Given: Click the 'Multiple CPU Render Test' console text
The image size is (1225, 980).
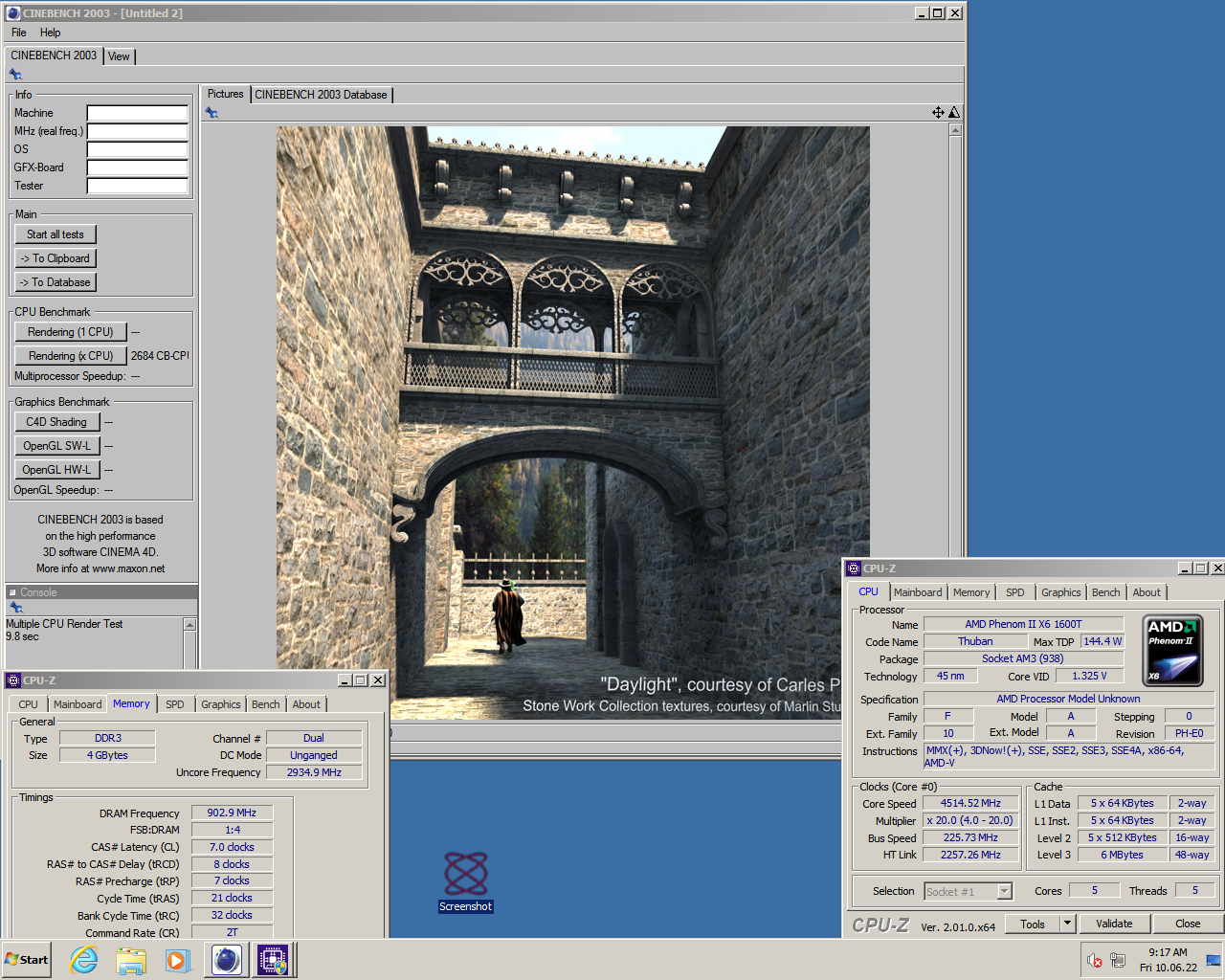Looking at the screenshot, I should 64,624.
